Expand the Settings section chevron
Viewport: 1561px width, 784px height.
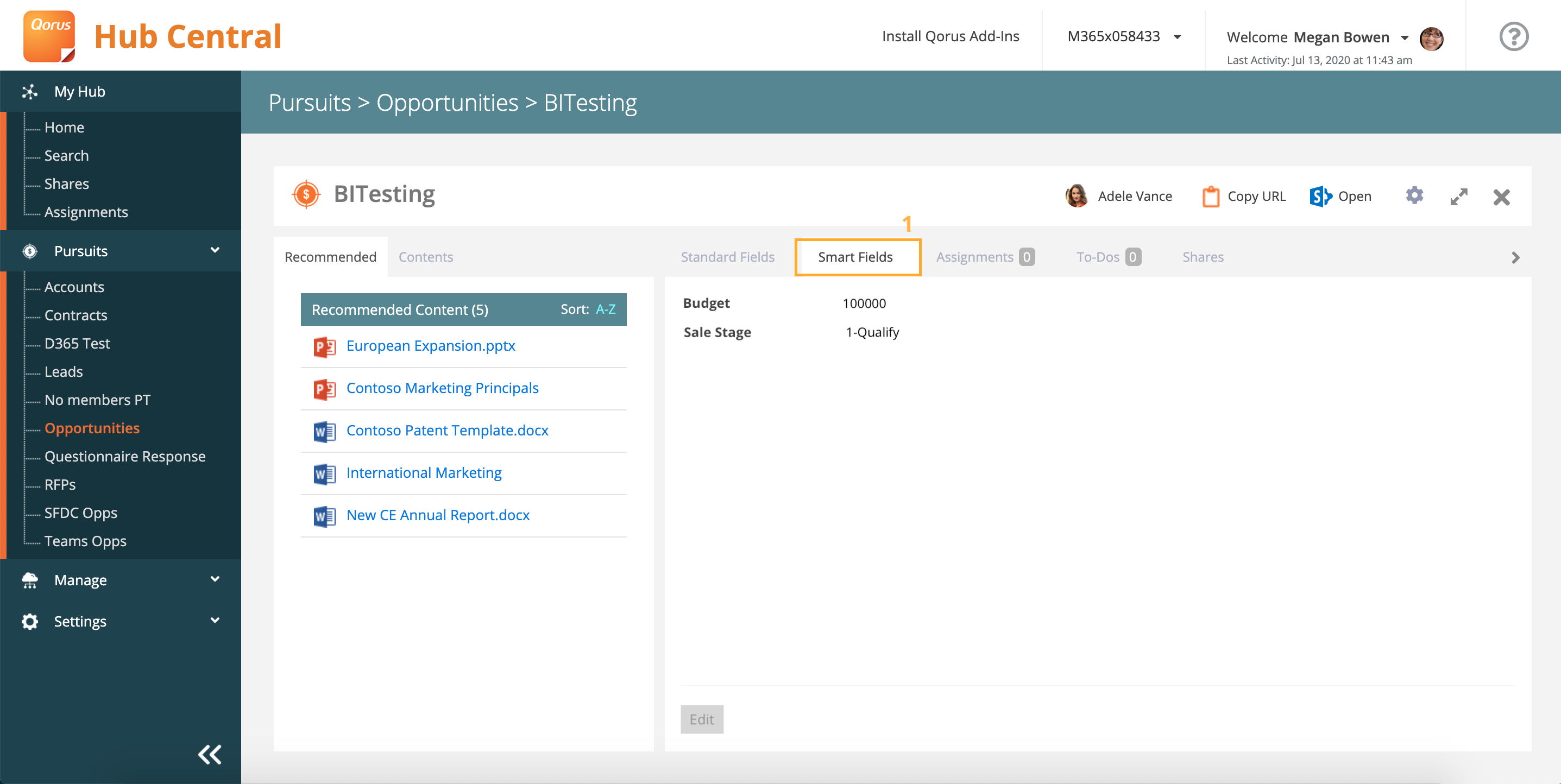[x=215, y=621]
